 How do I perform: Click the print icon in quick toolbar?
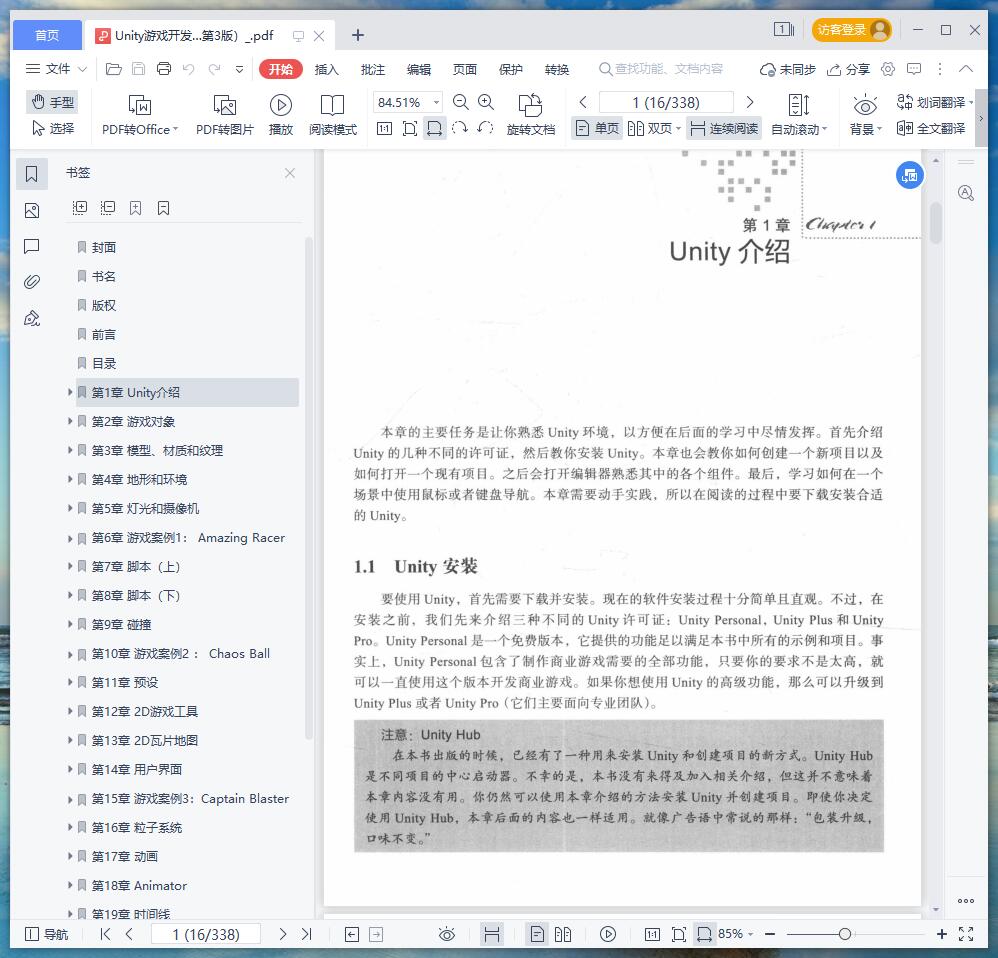click(x=164, y=69)
